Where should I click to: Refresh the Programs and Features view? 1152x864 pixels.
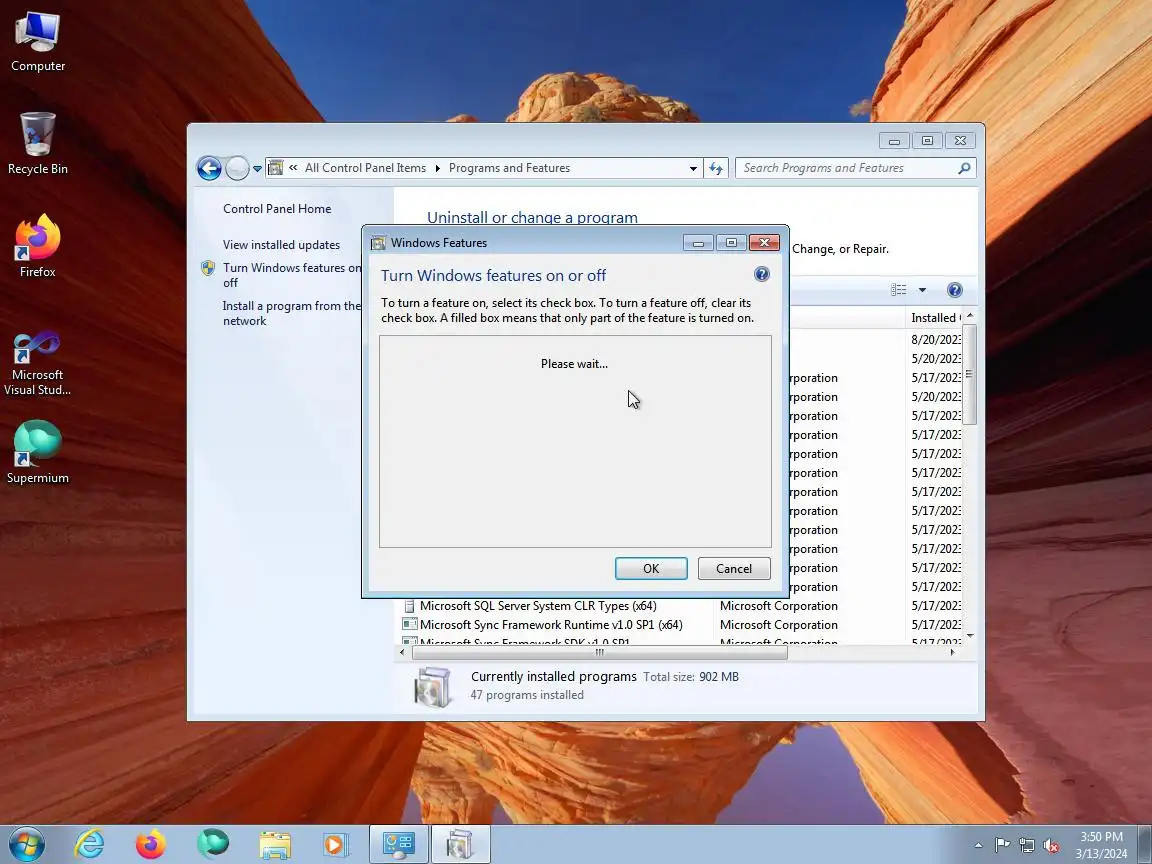tap(716, 168)
